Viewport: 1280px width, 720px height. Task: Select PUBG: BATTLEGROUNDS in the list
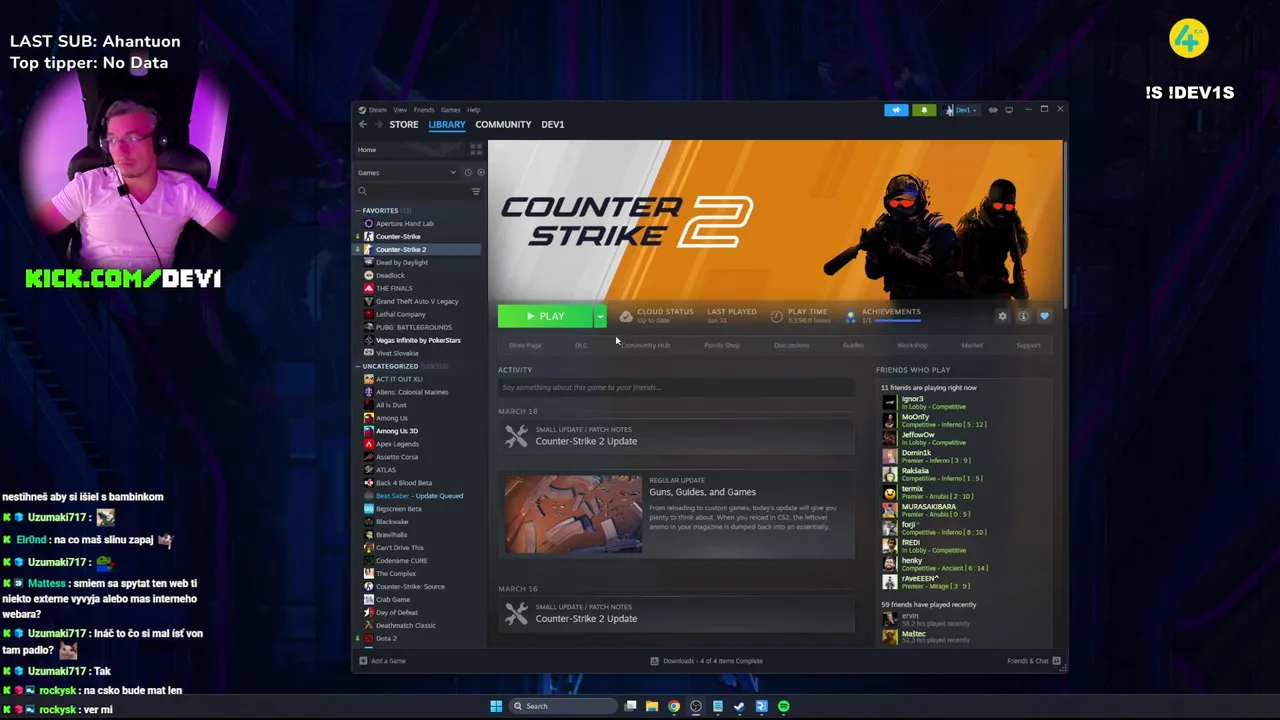414,328
